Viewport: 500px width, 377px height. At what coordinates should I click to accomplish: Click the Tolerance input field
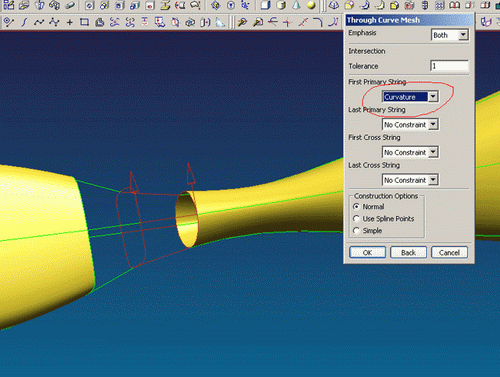pos(450,66)
